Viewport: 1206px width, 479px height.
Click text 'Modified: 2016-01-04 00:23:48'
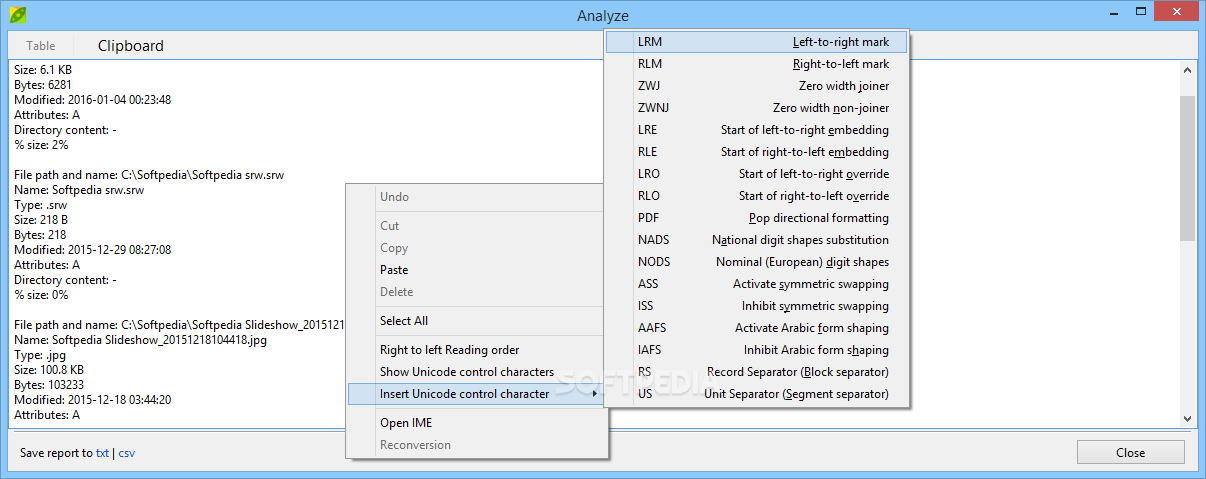[x=92, y=100]
